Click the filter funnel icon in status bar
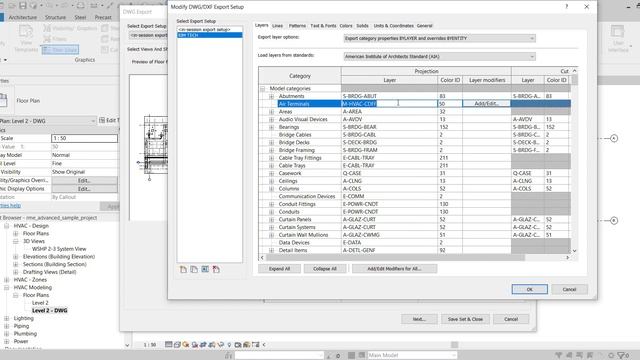 (622, 356)
